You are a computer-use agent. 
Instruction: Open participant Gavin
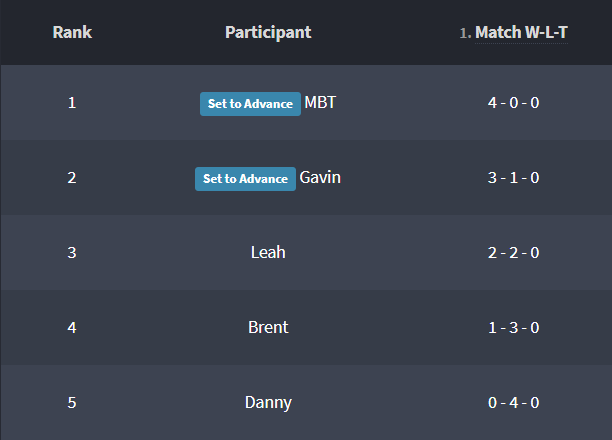(320, 178)
